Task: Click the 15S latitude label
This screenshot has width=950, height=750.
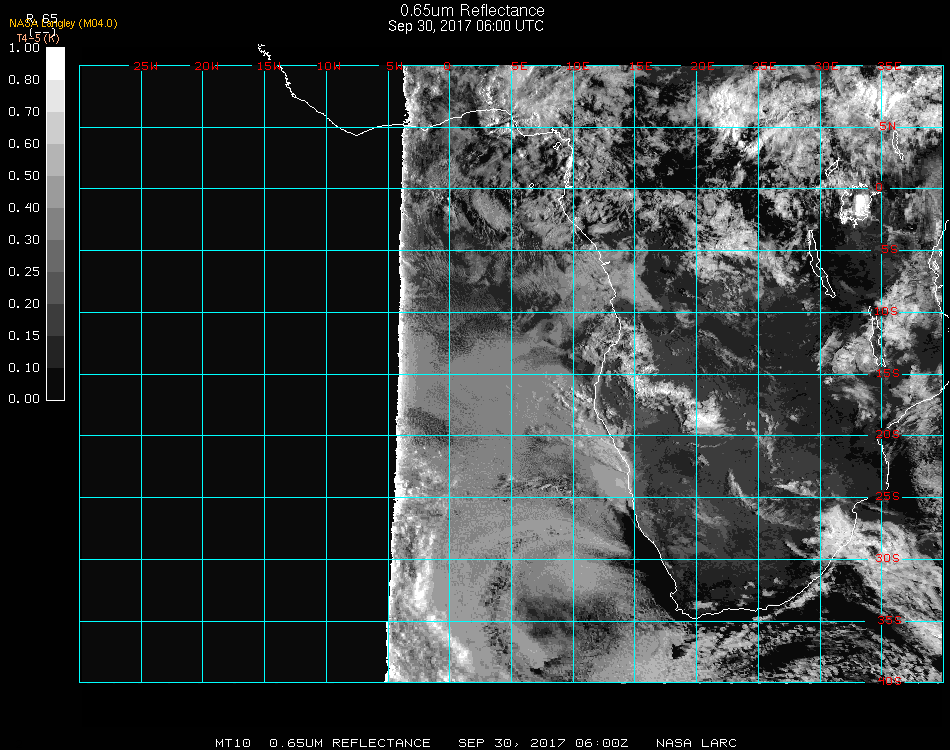Action: coord(888,373)
